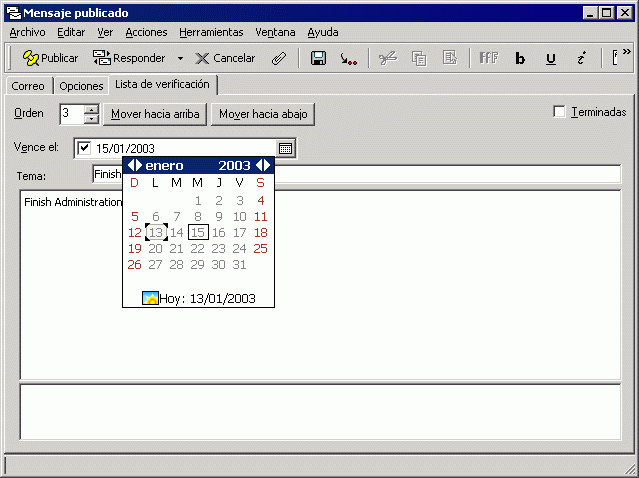Viewport: 639px width, 478px height.
Task: Toggle the Terminadas checkbox
Action: tap(559, 112)
